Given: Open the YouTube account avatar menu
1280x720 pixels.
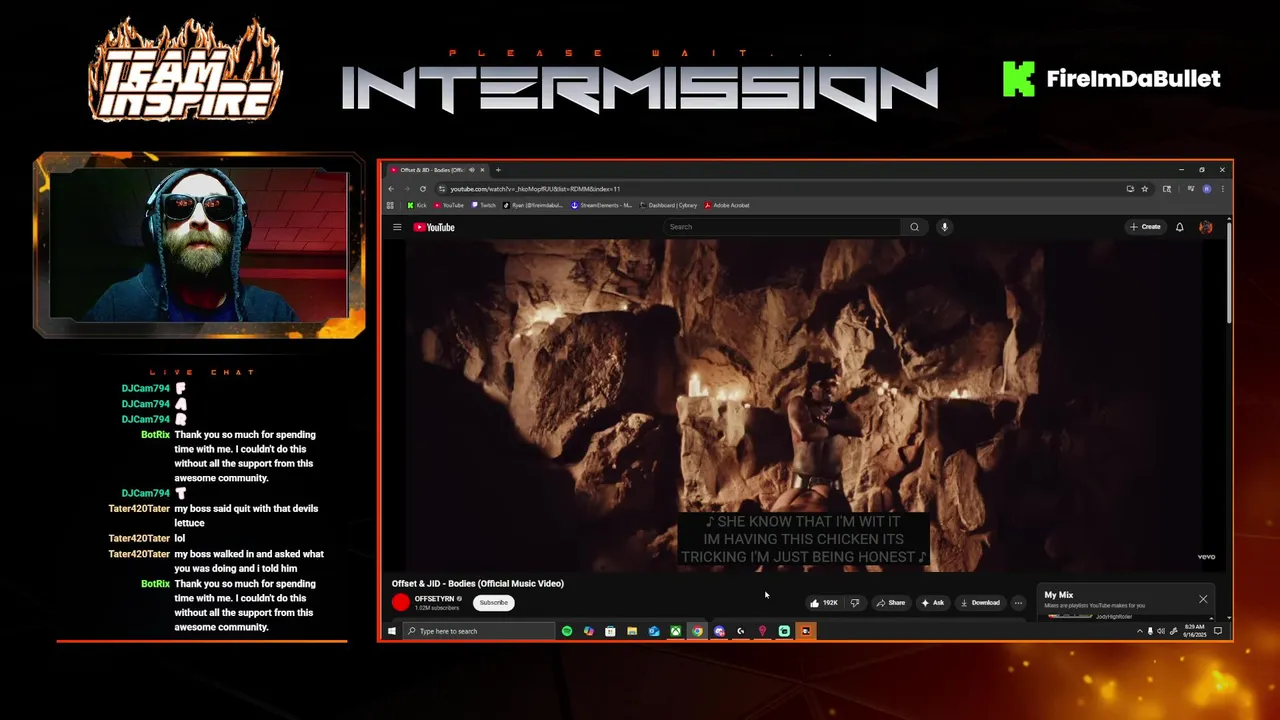Looking at the screenshot, I should (1206, 227).
